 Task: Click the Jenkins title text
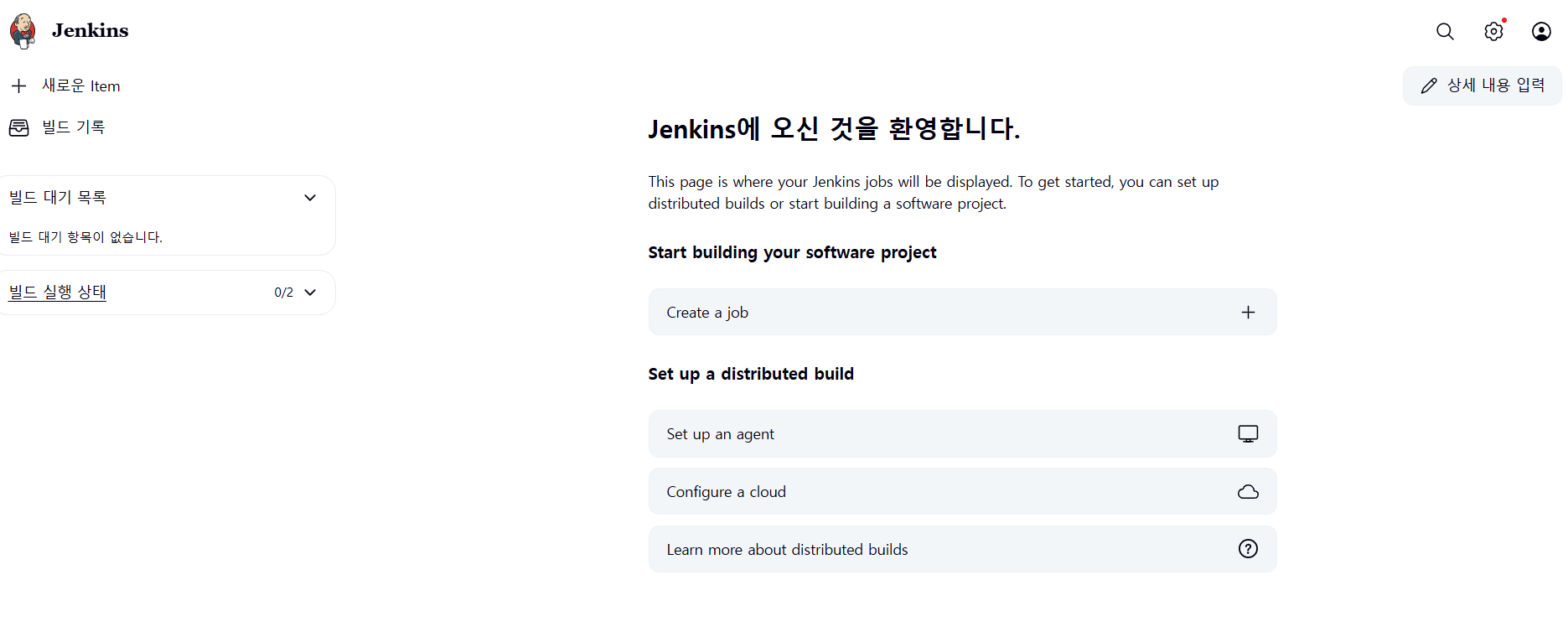[x=90, y=31]
